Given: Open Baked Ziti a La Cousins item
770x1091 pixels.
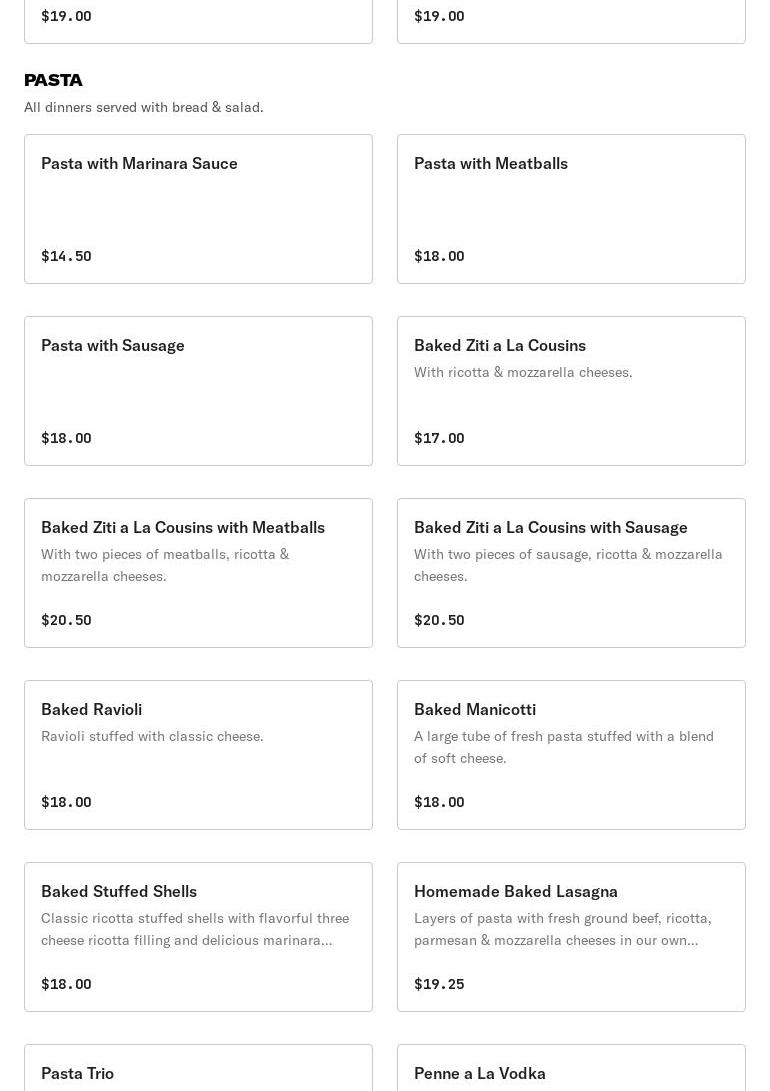Looking at the screenshot, I should 571,390.
